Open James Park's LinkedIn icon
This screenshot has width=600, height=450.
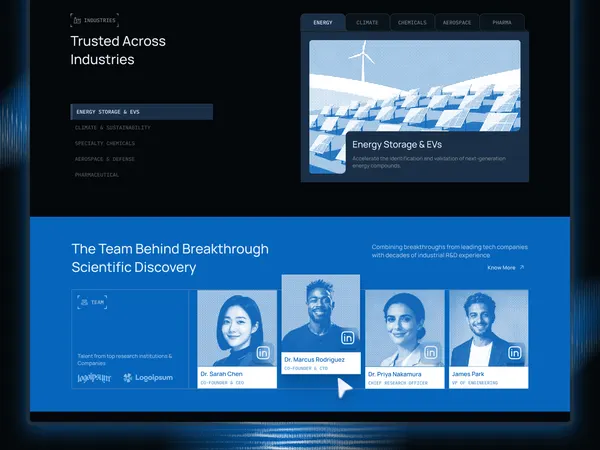515,352
